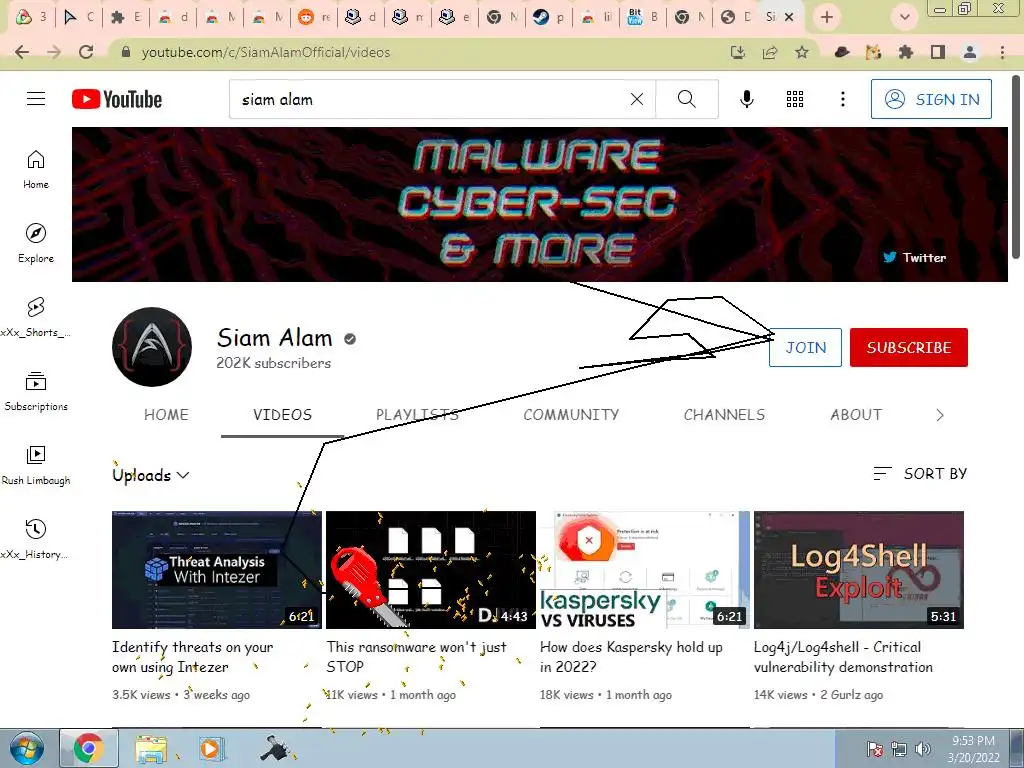Viewport: 1024px width, 768px height.
Task: Open the Twitter link on banner
Action: [x=914, y=257]
